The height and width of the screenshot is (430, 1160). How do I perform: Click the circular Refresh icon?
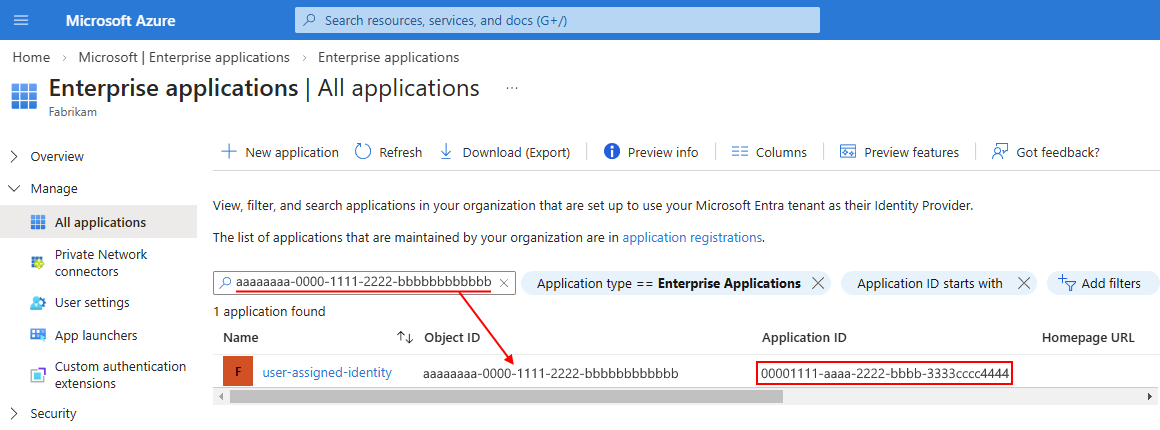362,152
